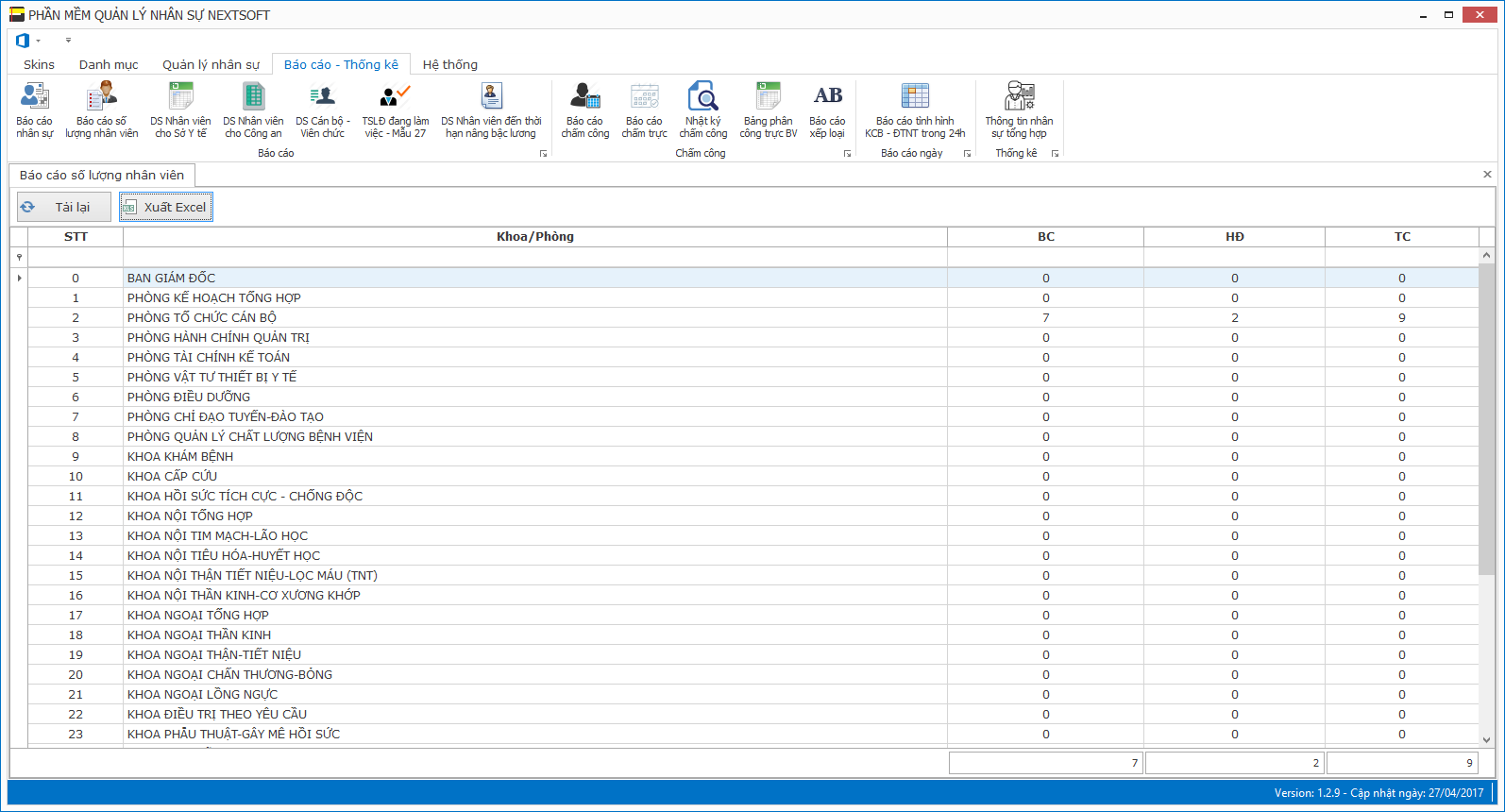Image resolution: width=1505 pixels, height=812 pixels.
Task: Click HĐ value 2 in PHÒNG TỔ CHỨC CÁN BỘ row
Action: coord(1235,317)
